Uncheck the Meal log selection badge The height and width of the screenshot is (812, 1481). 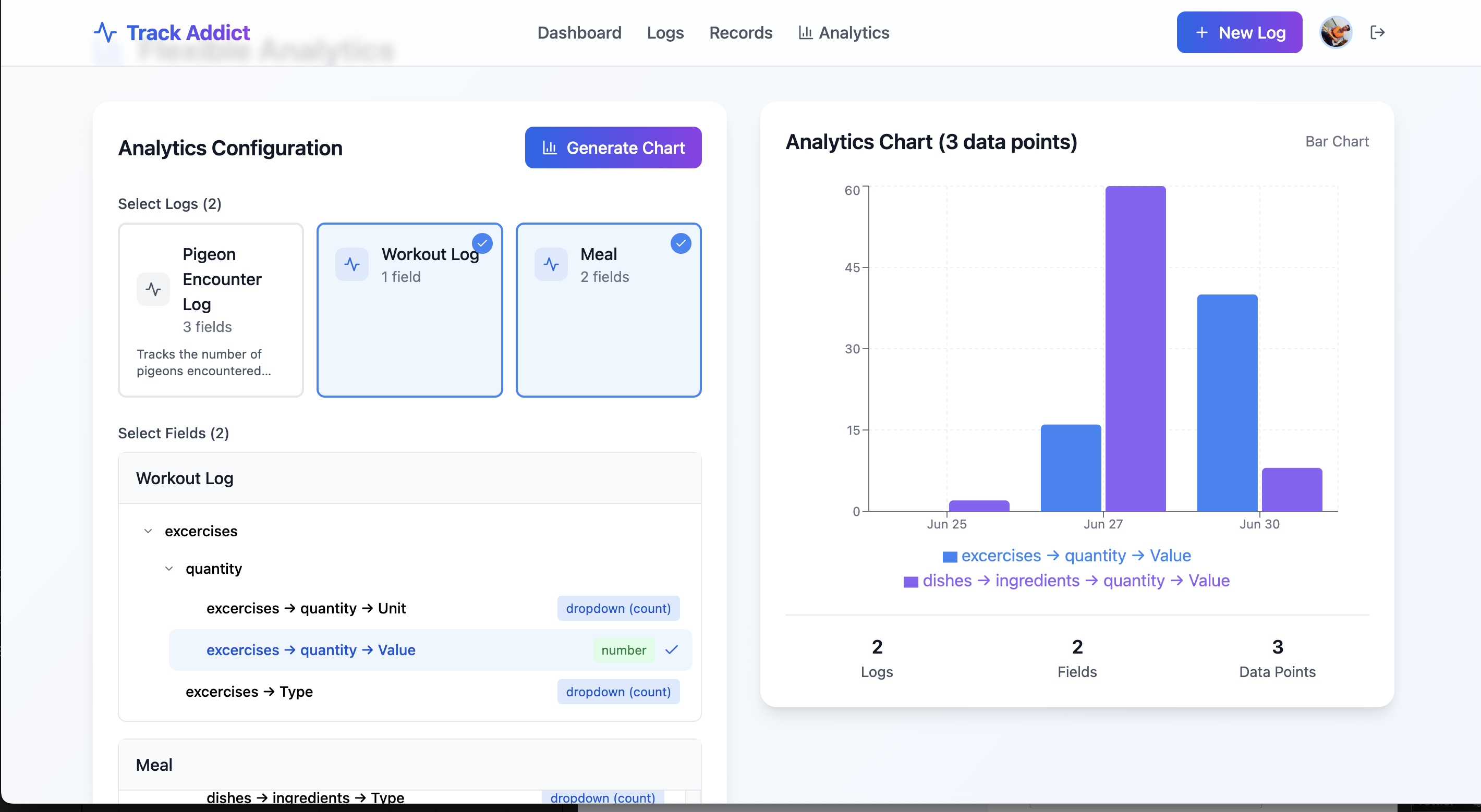coord(681,243)
